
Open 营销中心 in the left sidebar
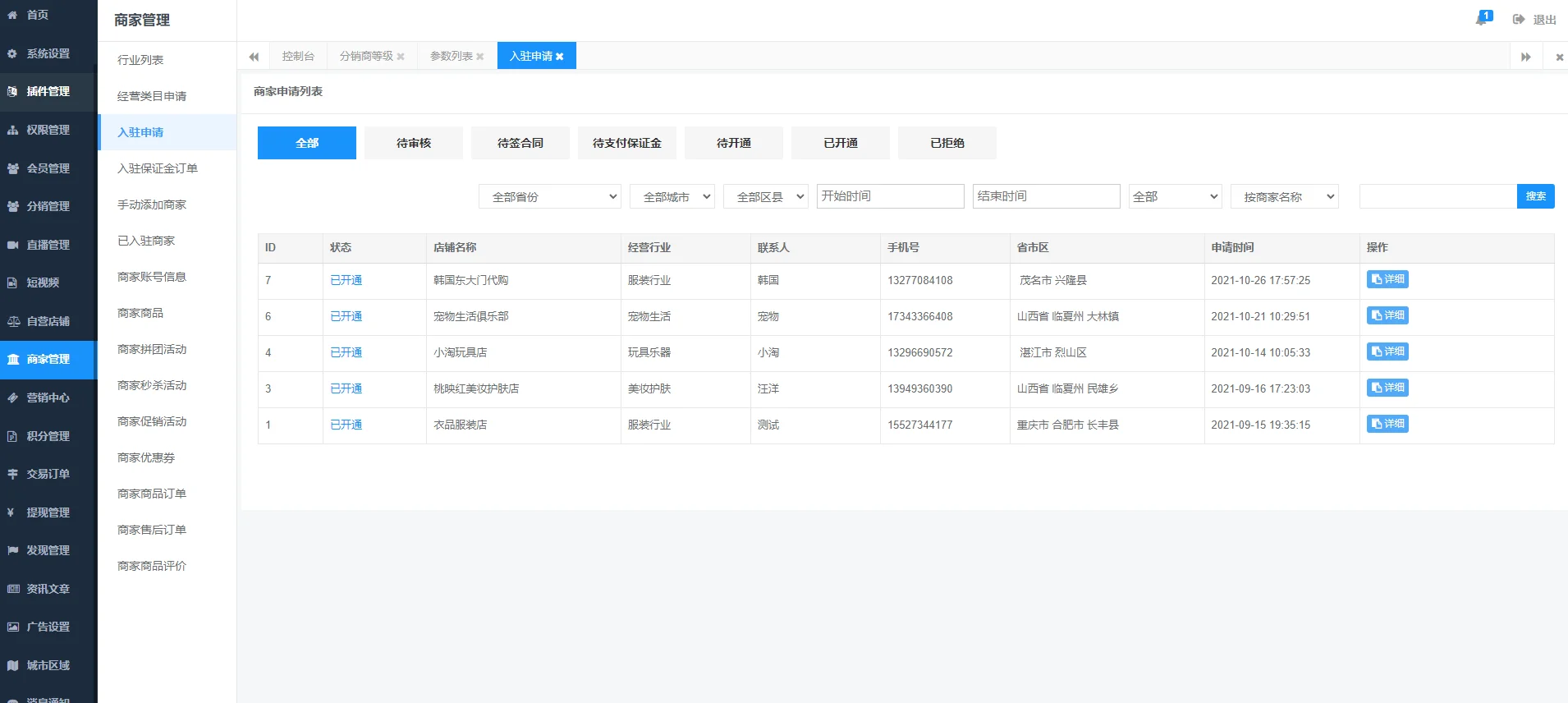pos(48,397)
